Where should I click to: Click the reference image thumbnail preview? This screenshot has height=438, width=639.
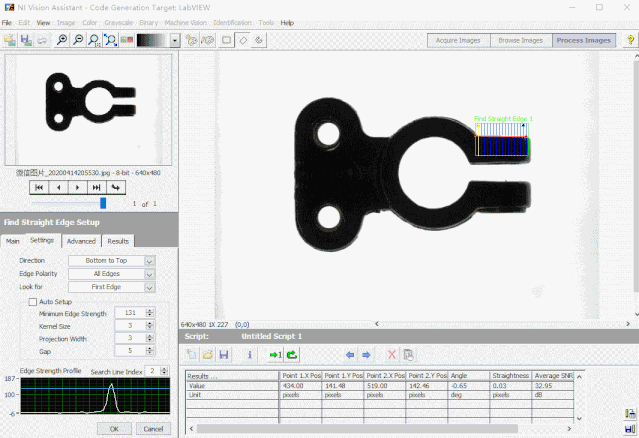pos(88,110)
